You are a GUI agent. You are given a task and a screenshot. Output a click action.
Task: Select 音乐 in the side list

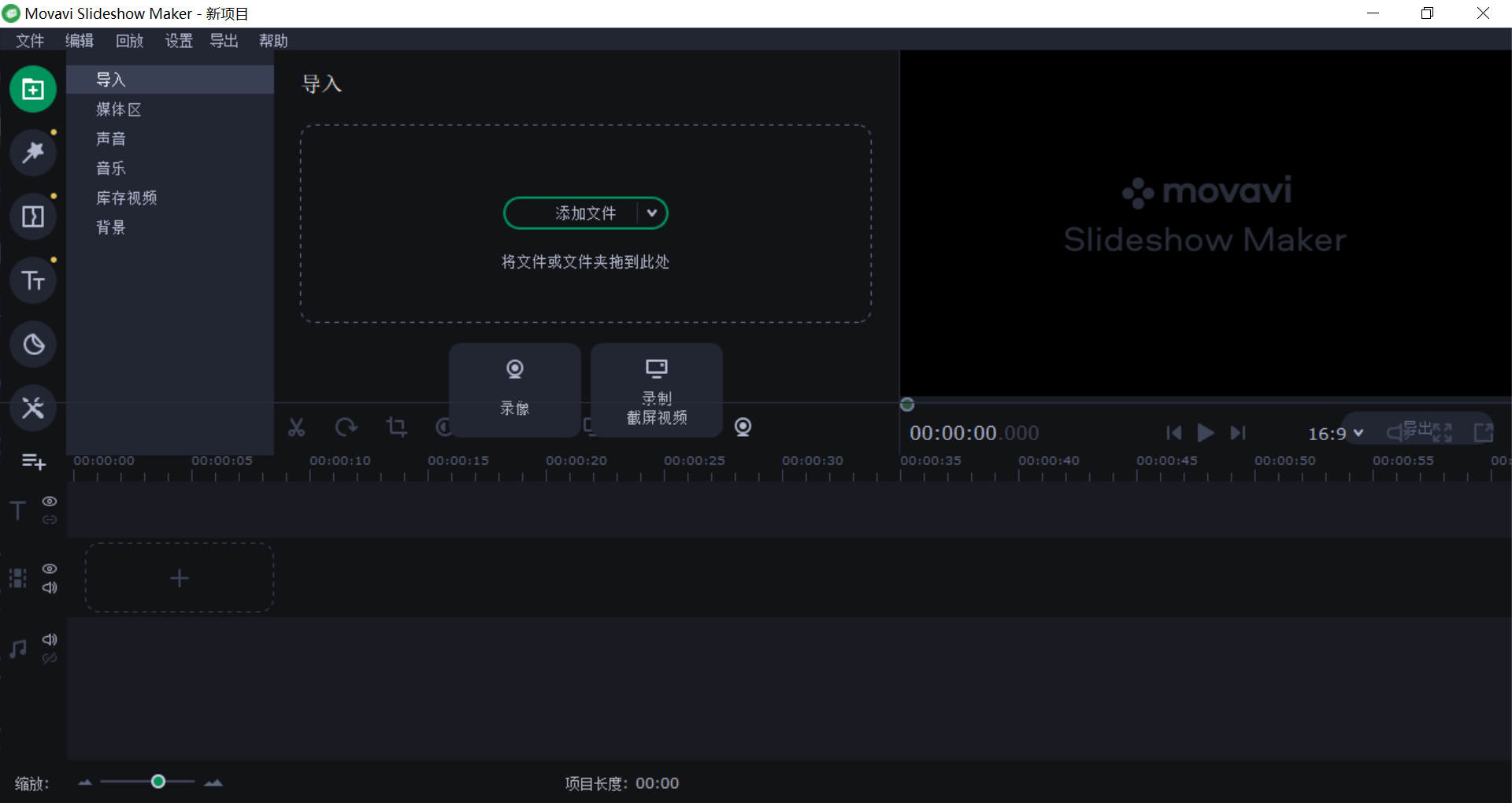170,168
